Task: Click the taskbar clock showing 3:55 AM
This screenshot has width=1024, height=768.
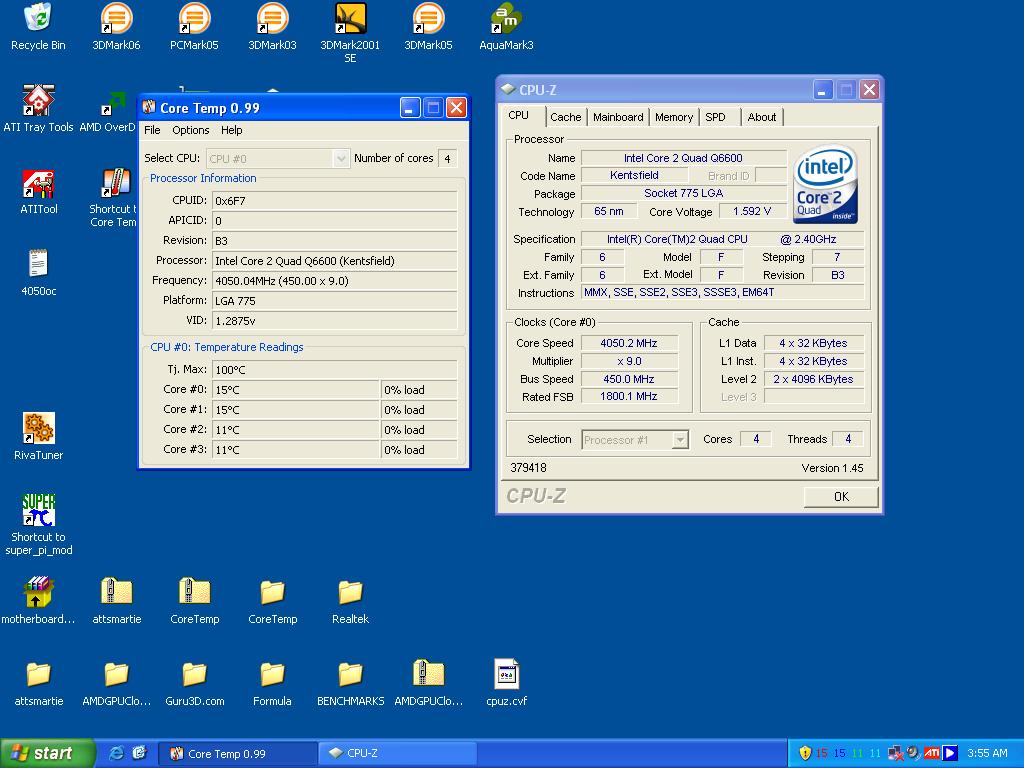Action: point(987,753)
